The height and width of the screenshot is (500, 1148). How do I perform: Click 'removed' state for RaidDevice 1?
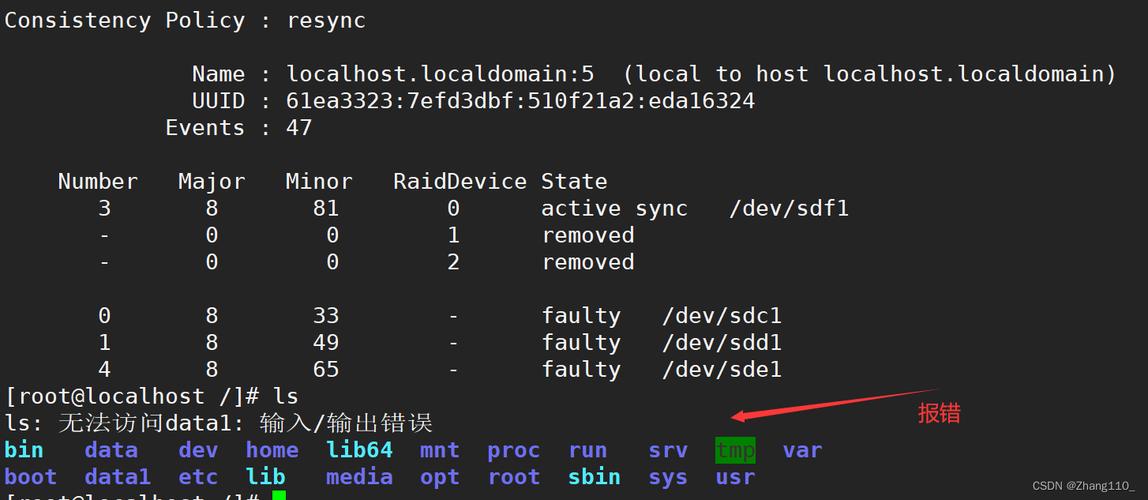click(x=588, y=235)
